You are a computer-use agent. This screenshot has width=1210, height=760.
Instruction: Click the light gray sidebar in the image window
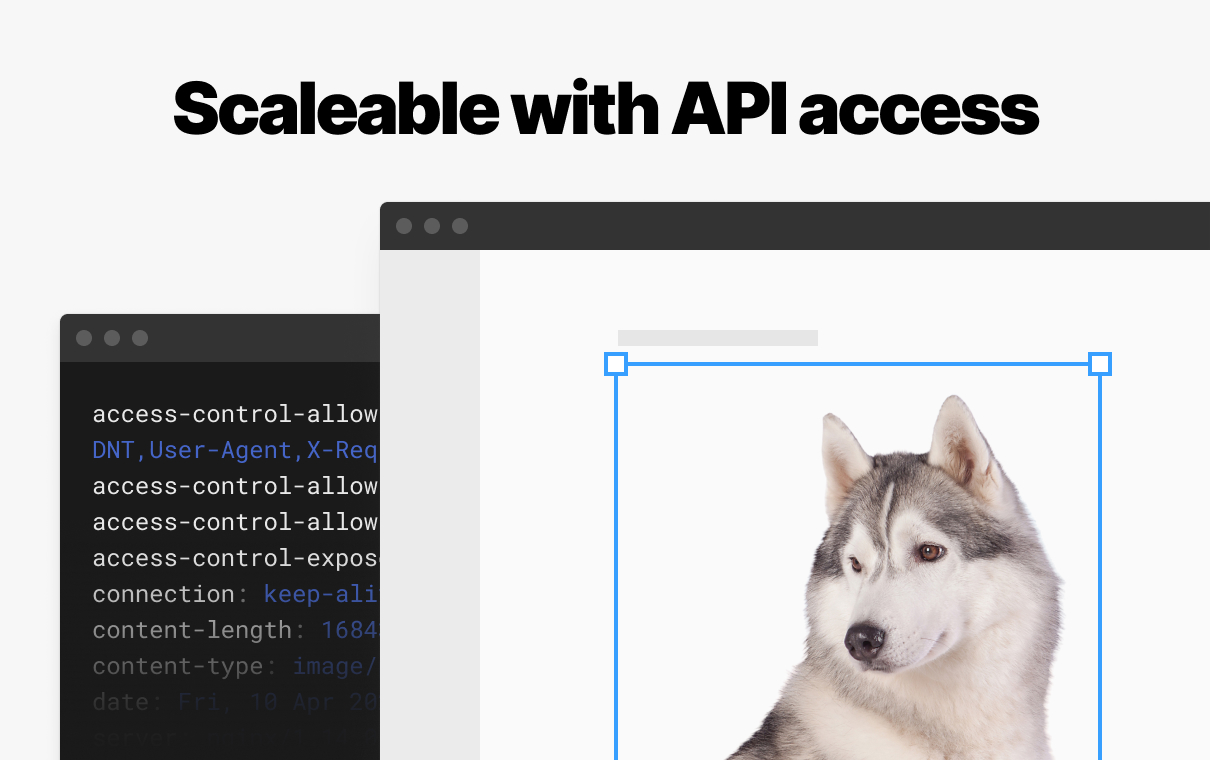point(430,500)
